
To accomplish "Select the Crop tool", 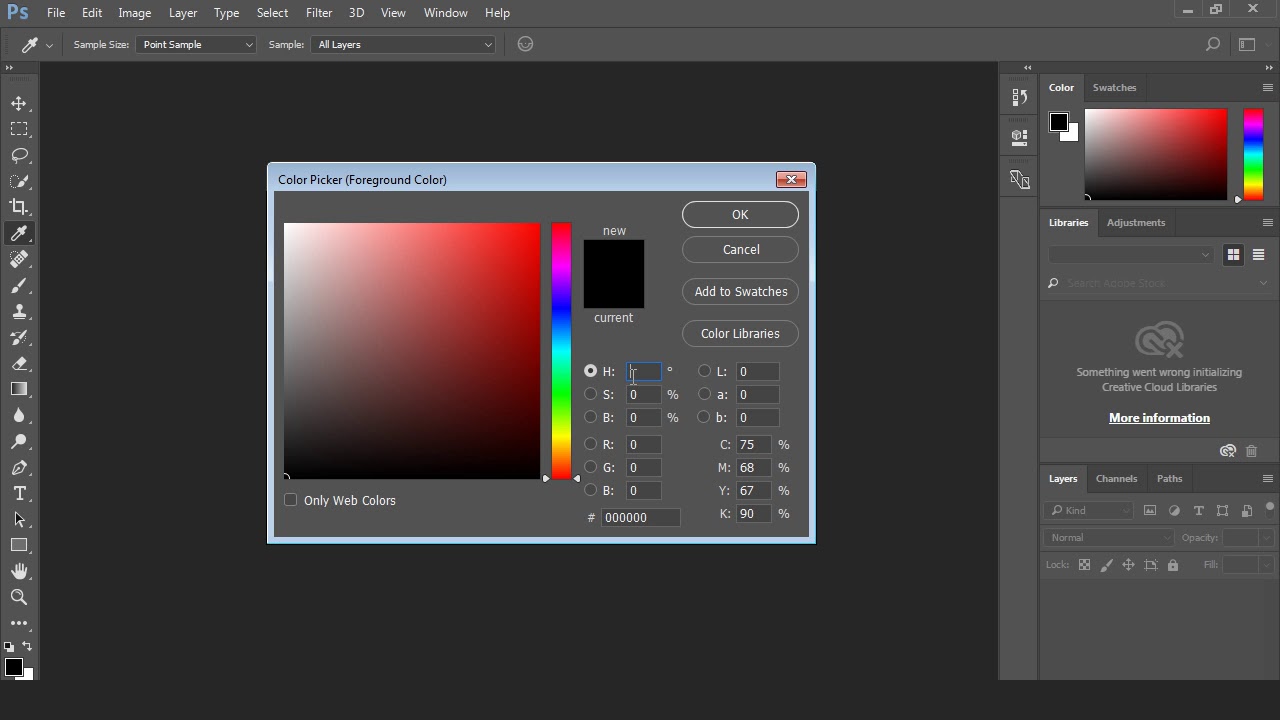I will click(19, 207).
